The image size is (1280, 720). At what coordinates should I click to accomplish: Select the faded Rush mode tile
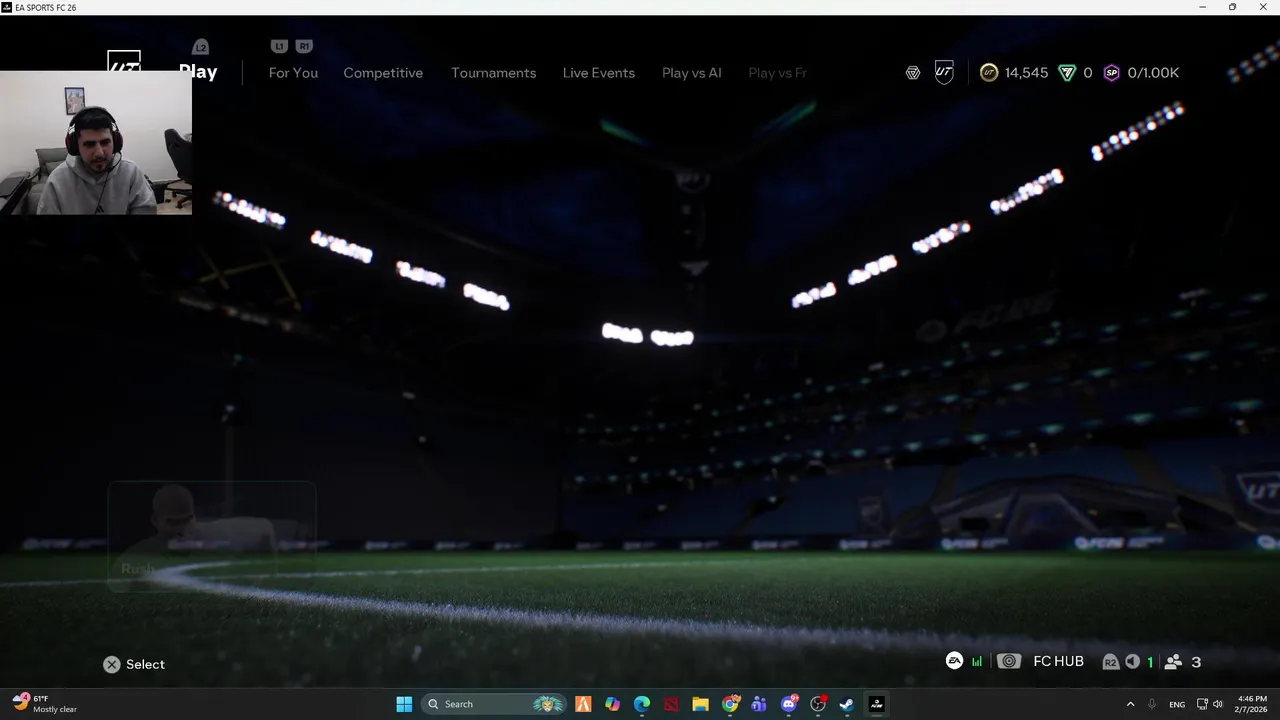pyautogui.click(x=212, y=536)
